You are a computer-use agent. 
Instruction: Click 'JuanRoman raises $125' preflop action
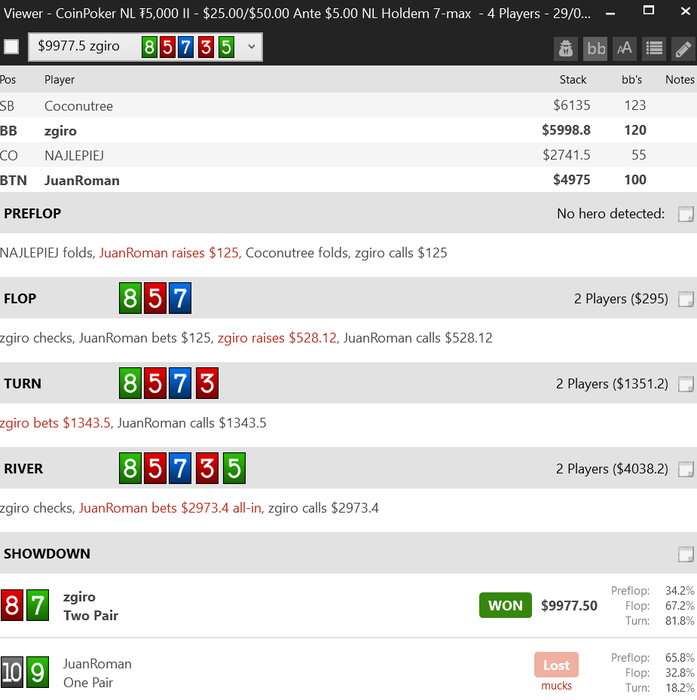170,253
